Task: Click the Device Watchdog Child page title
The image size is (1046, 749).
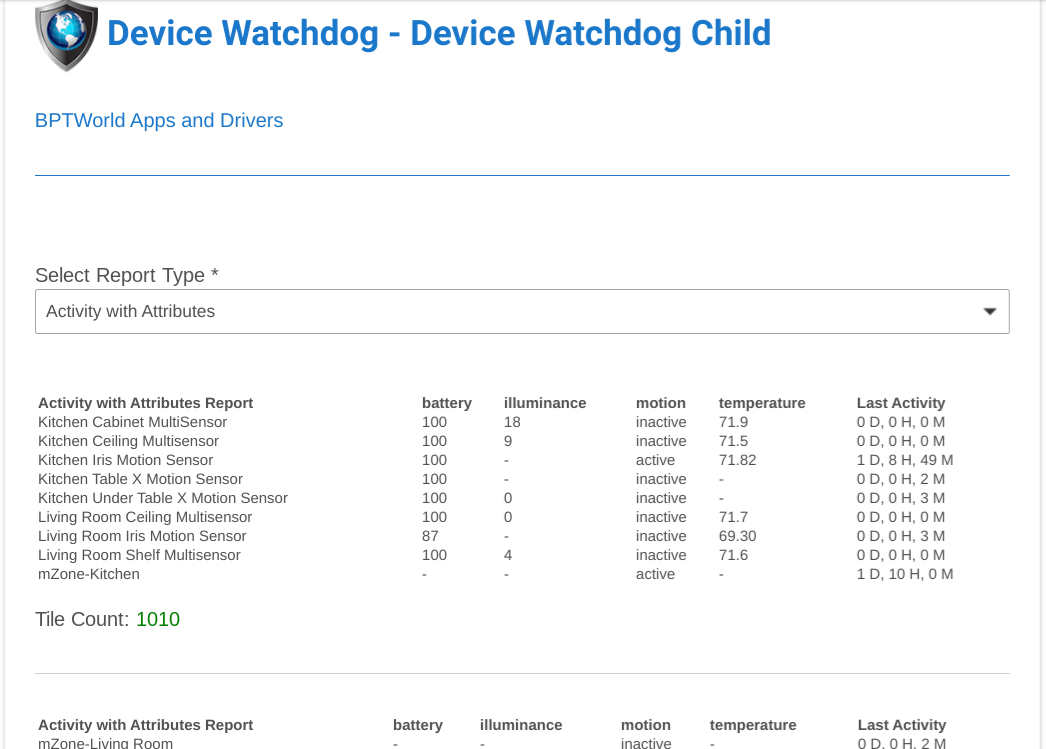Action: pos(439,33)
